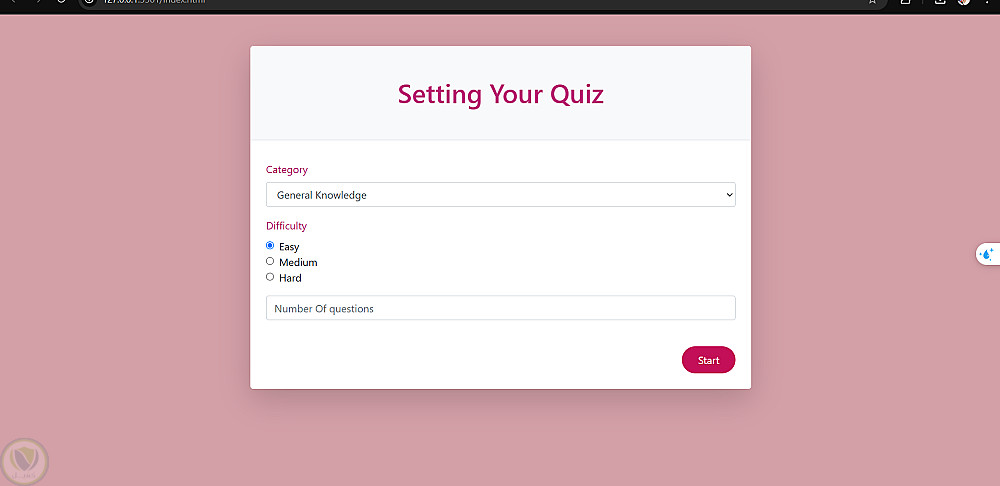Click the Difficulty label
The height and width of the screenshot is (486, 1000).
coord(287,226)
